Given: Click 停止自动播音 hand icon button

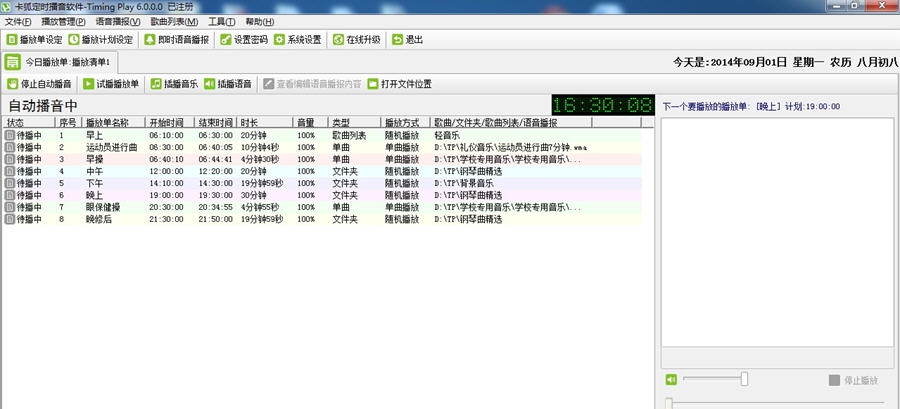Looking at the screenshot, I should [x=40, y=84].
